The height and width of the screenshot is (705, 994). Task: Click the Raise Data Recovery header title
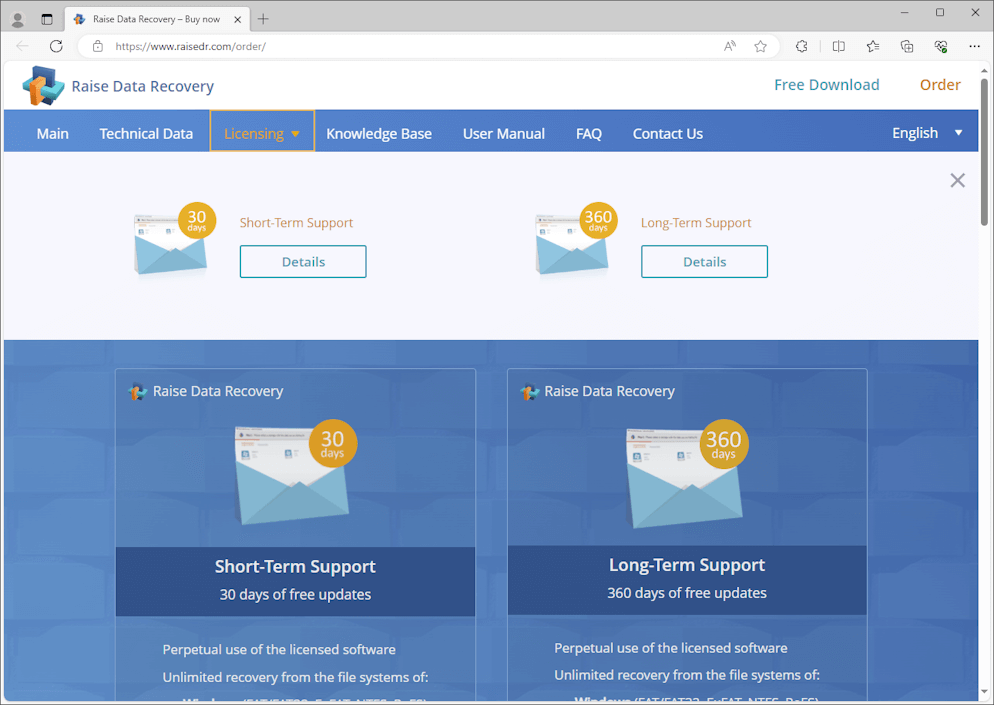(143, 86)
